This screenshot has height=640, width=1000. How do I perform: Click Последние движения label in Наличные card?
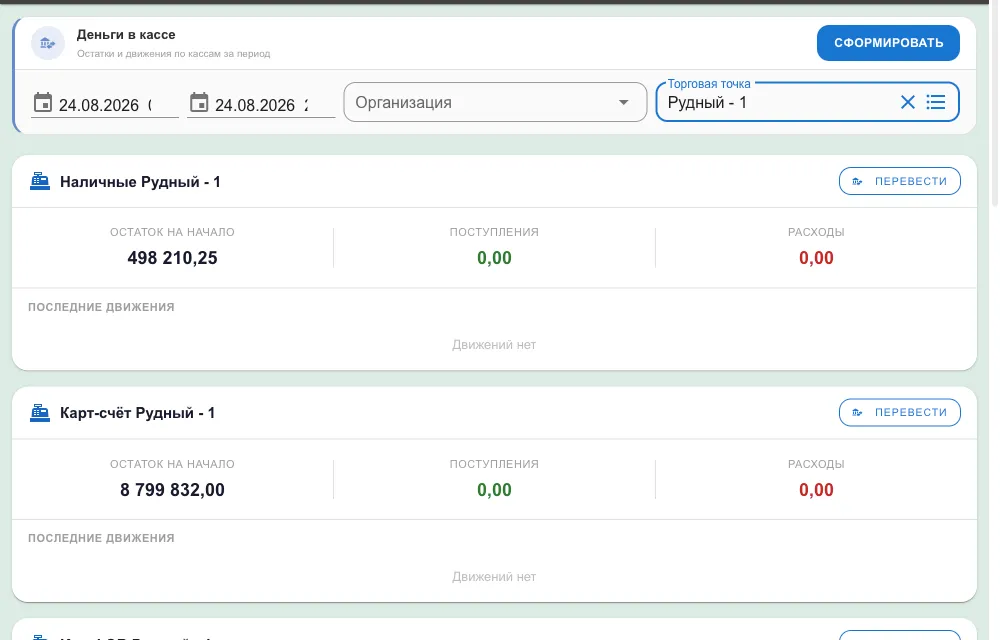coord(101,307)
